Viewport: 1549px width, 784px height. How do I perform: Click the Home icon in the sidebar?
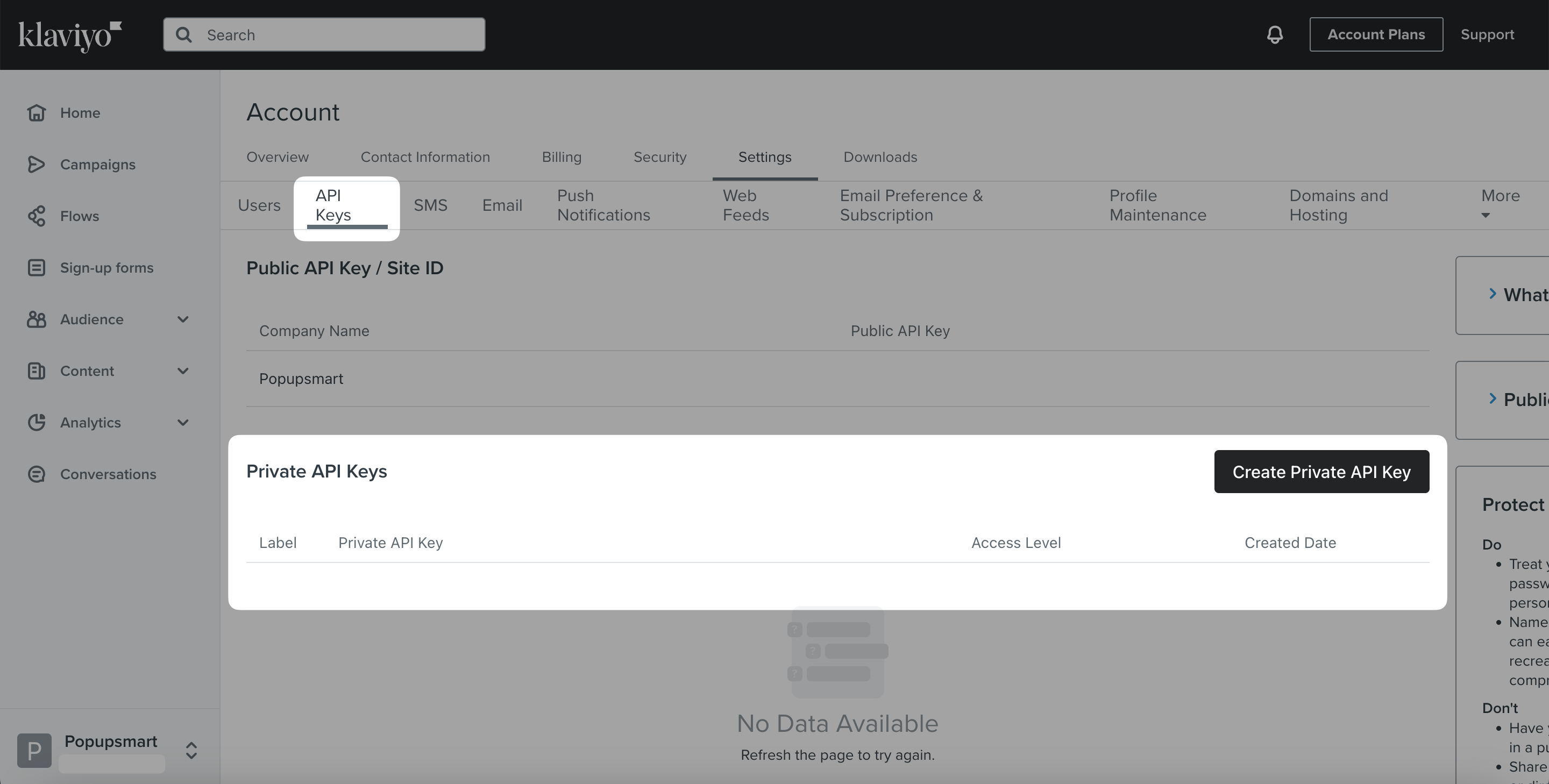[36, 112]
